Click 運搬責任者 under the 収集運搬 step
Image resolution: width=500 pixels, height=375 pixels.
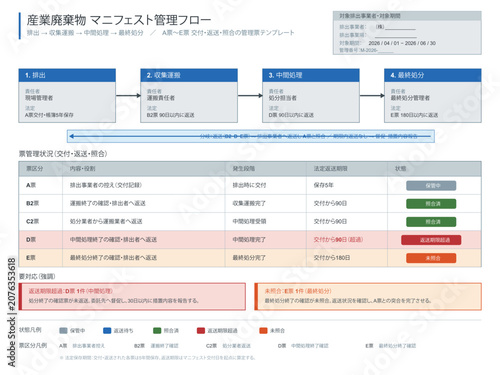pos(161,98)
